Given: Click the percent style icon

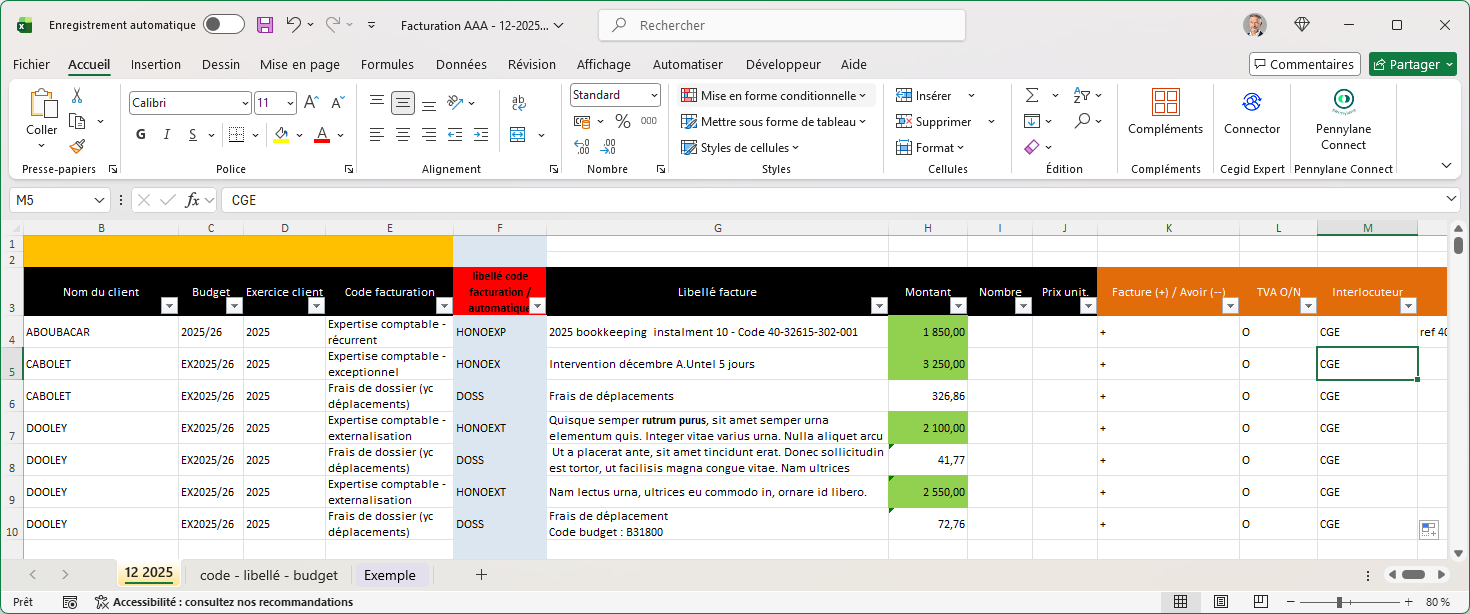Looking at the screenshot, I should [622, 121].
